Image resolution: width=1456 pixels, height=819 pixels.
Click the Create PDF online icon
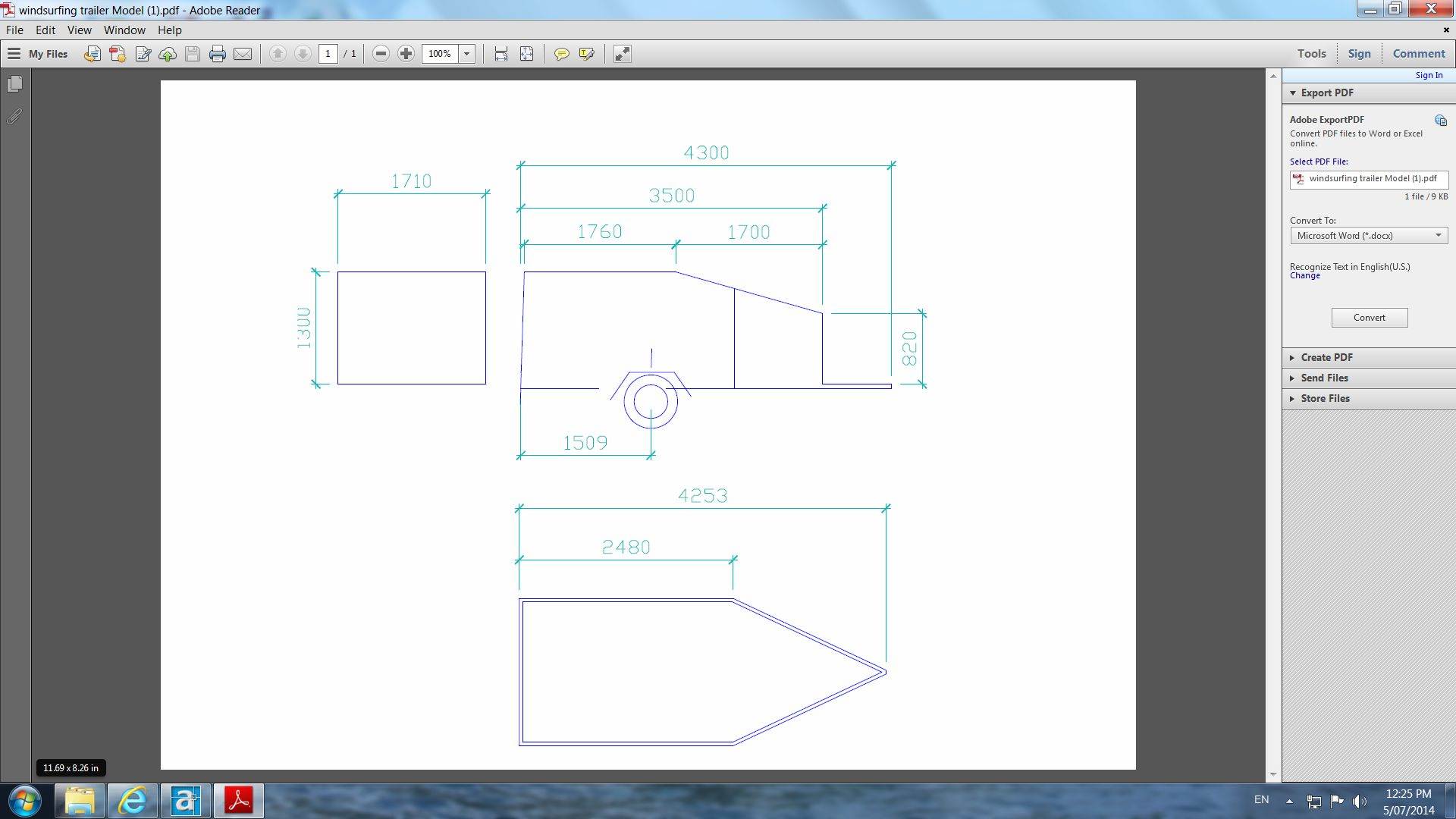point(118,54)
